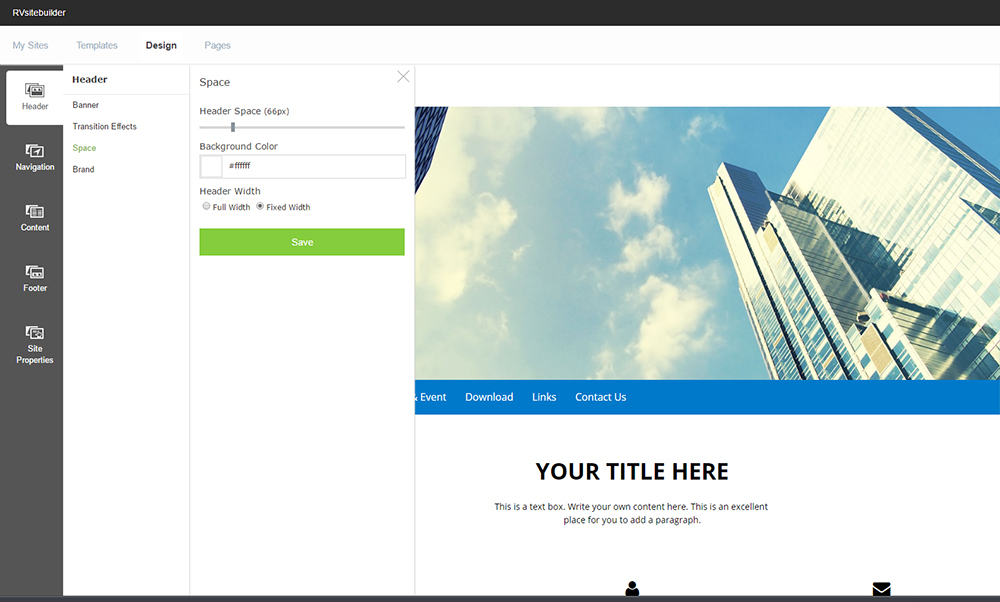
Task: Click the envelope icon in page preview
Action: coord(881,589)
